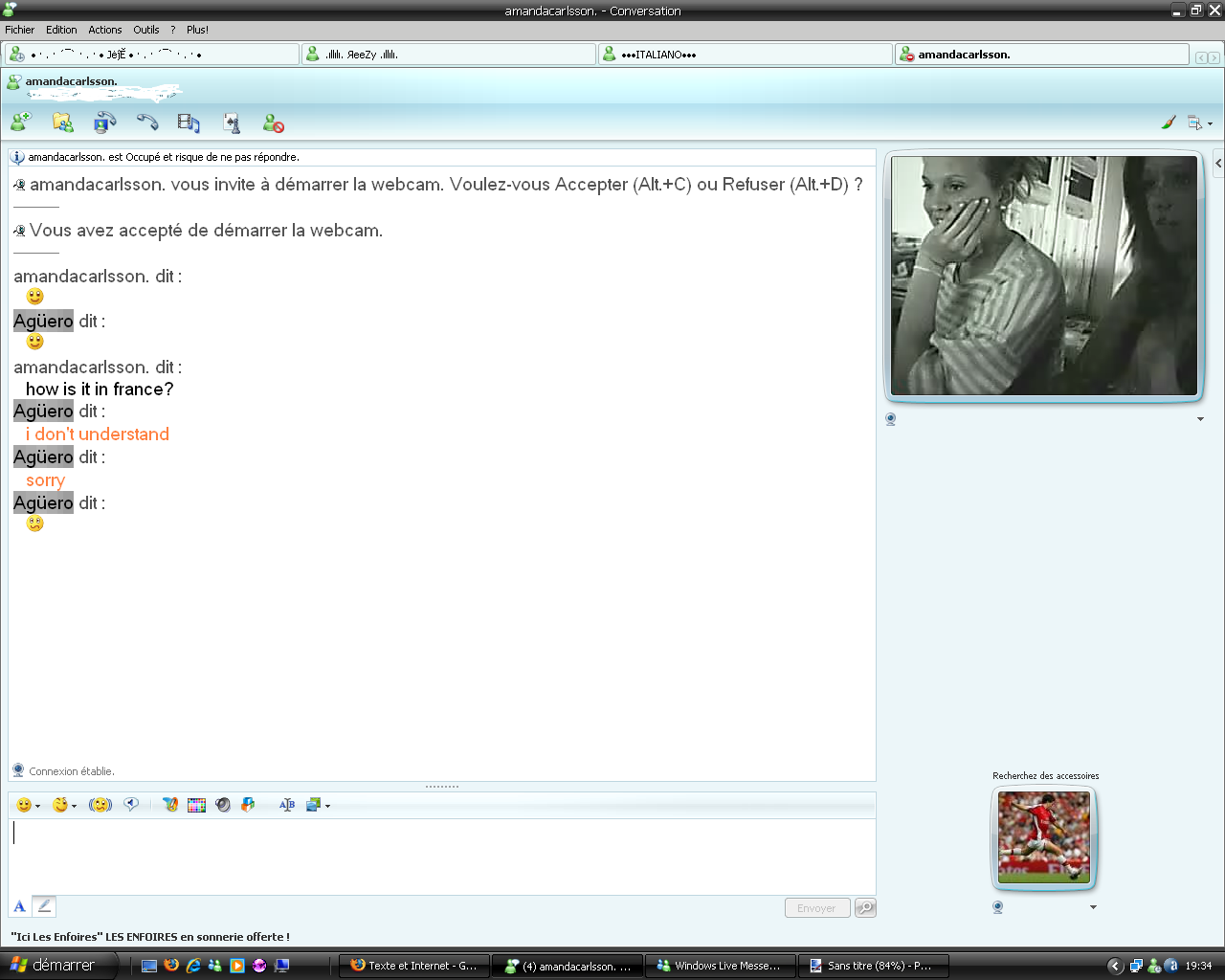Viewport: 1225px width, 980px height.
Task: Toggle the handwriting pen input mode
Action: 44,905
